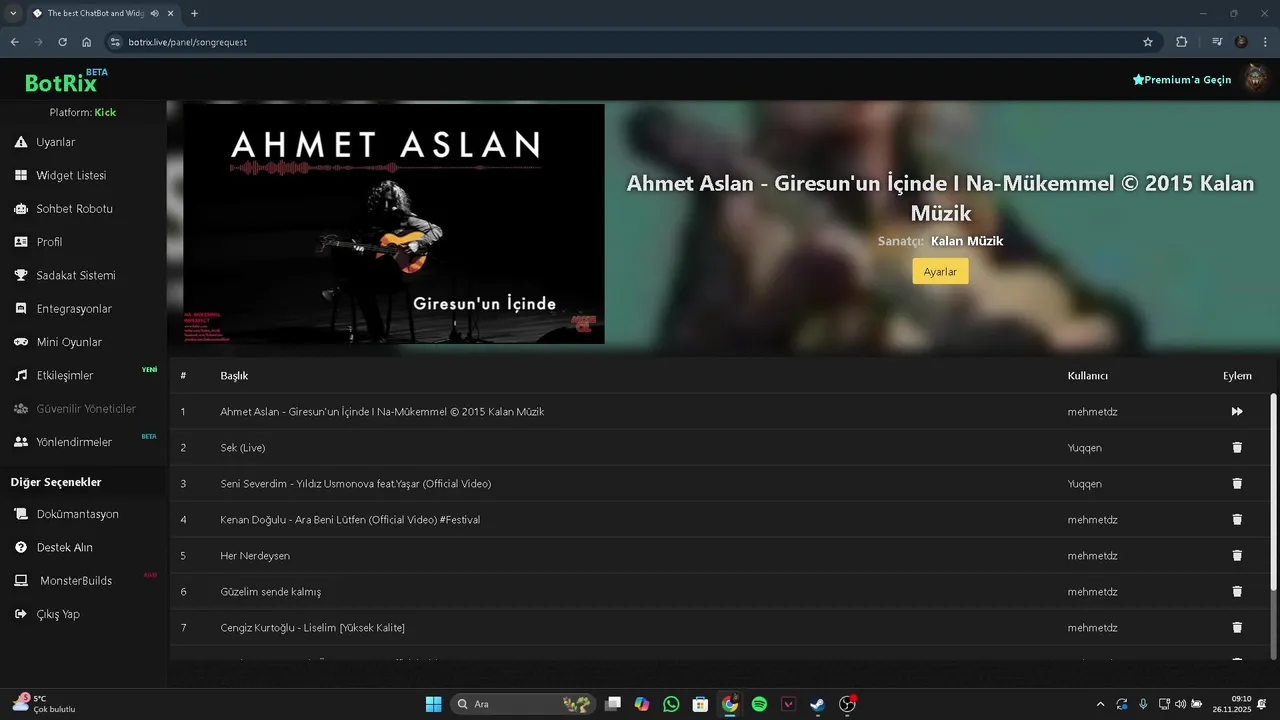Delete Güzelim sende kalmış from list
1280x720 pixels.
(x=1237, y=592)
